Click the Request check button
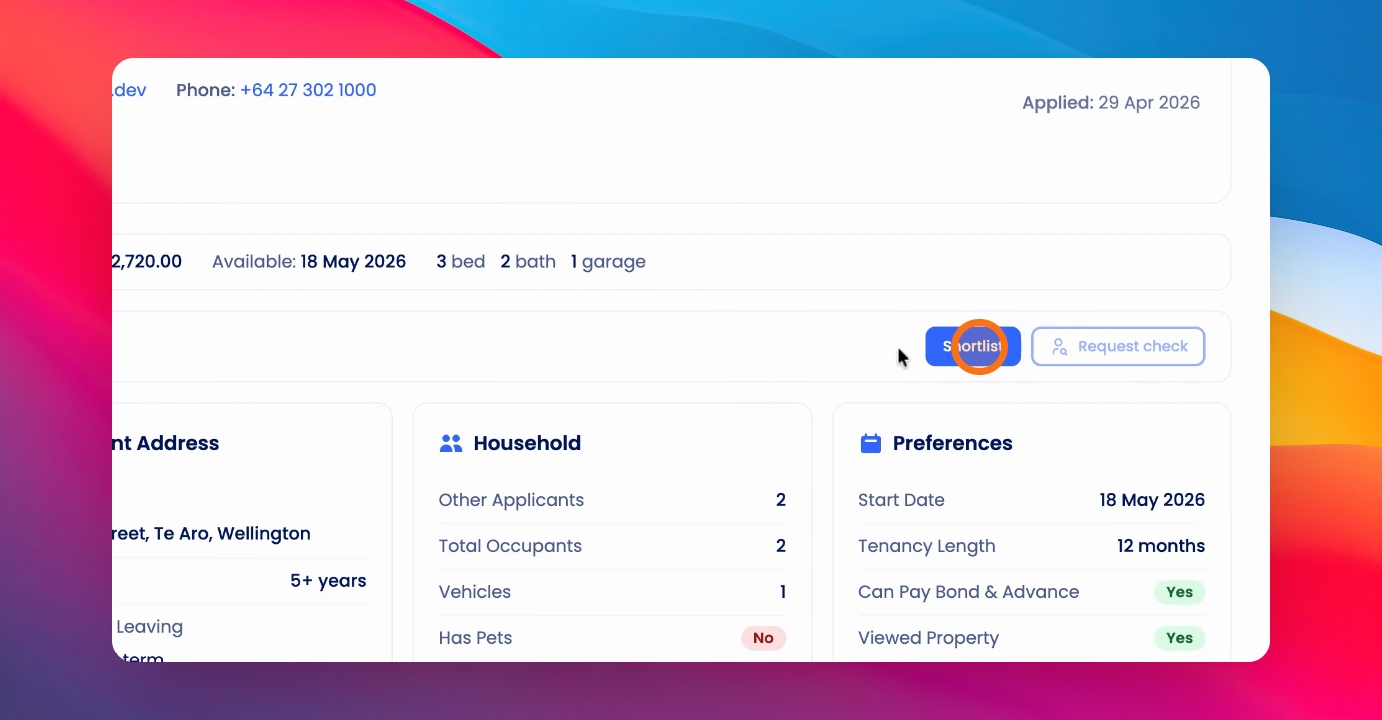The image size is (1382, 720). pos(1118,346)
